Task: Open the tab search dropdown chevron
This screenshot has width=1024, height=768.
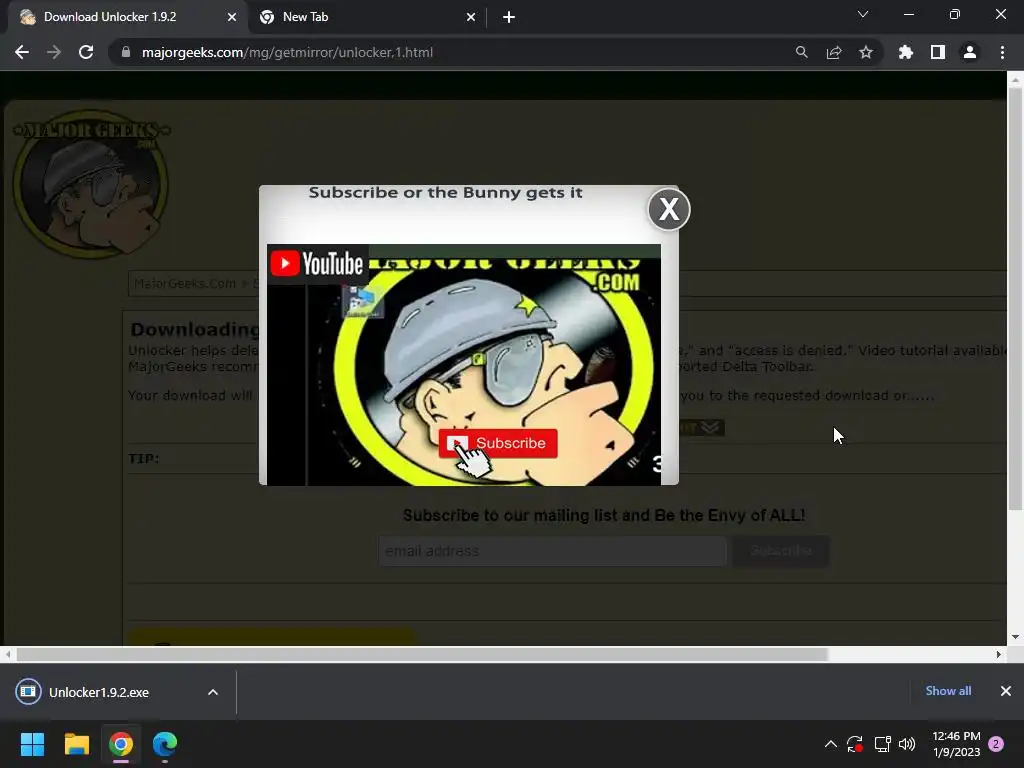Action: [863, 14]
